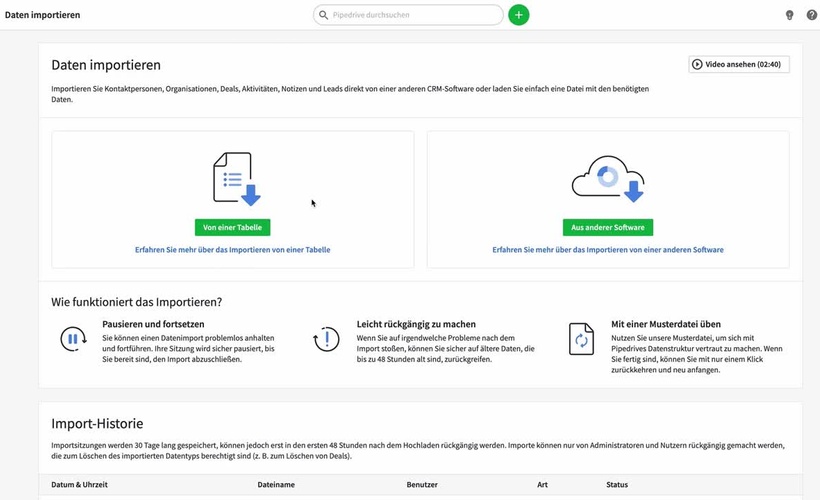Click the undo warning clock icon
Viewport: 820px width, 500px height.
pos(327,339)
